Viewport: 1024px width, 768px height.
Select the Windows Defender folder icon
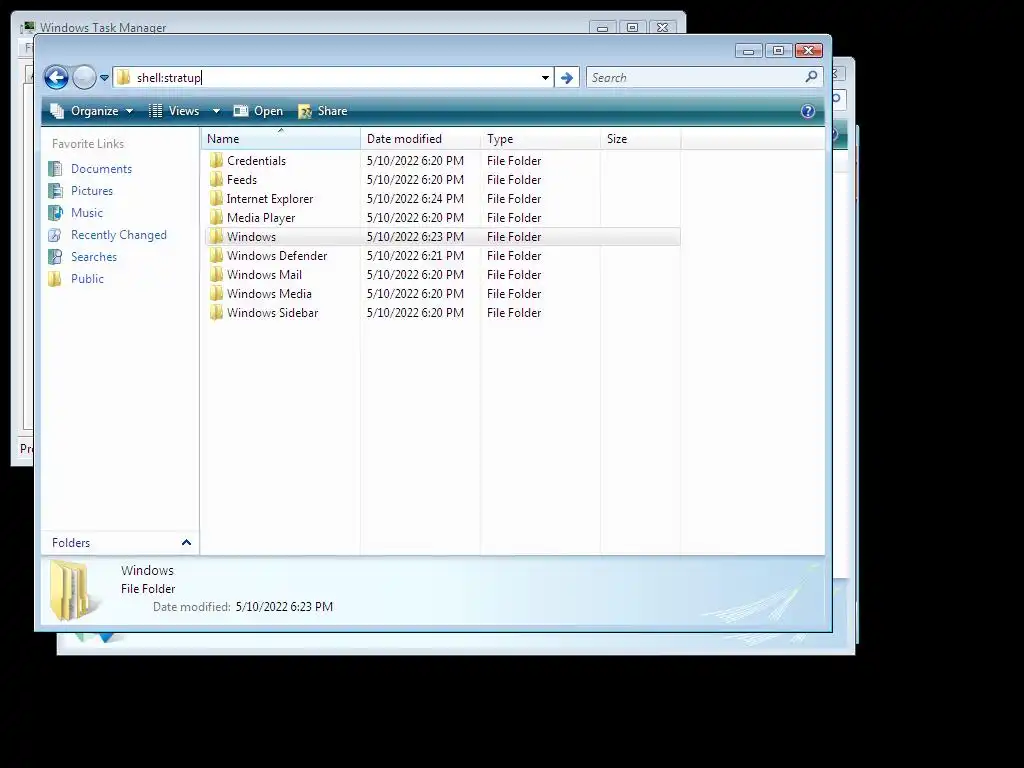coord(216,255)
